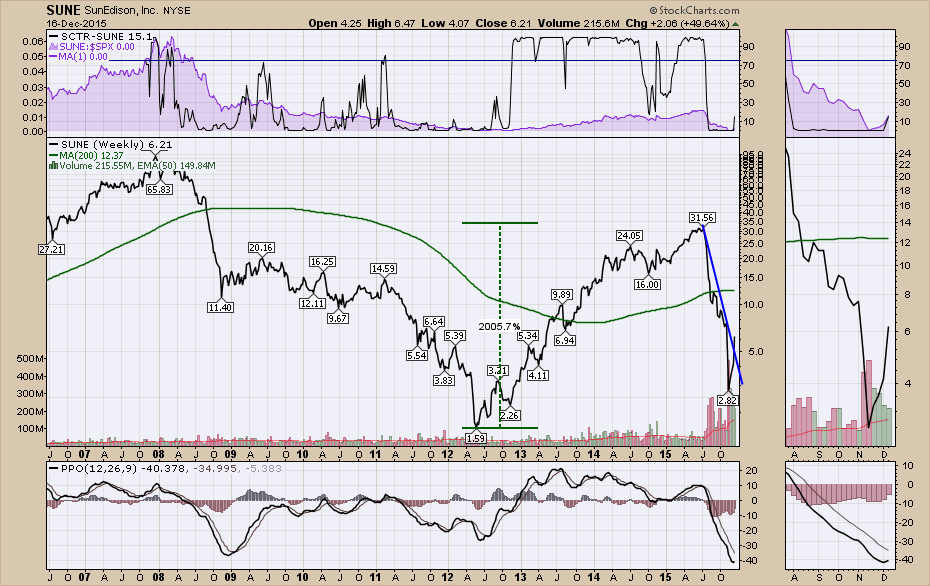Click the 9.89 price label
This screenshot has width=930, height=586.
click(562, 294)
